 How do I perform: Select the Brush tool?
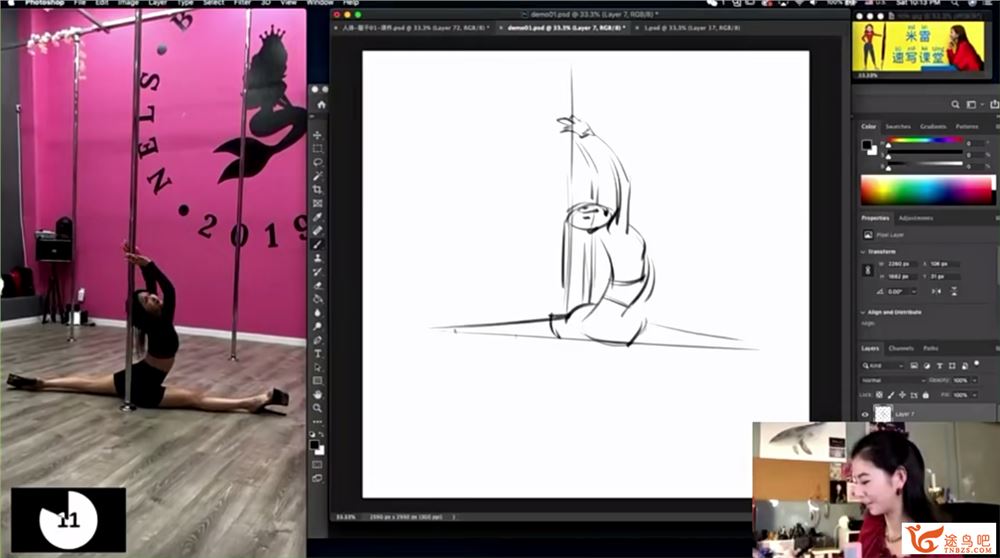pos(318,244)
